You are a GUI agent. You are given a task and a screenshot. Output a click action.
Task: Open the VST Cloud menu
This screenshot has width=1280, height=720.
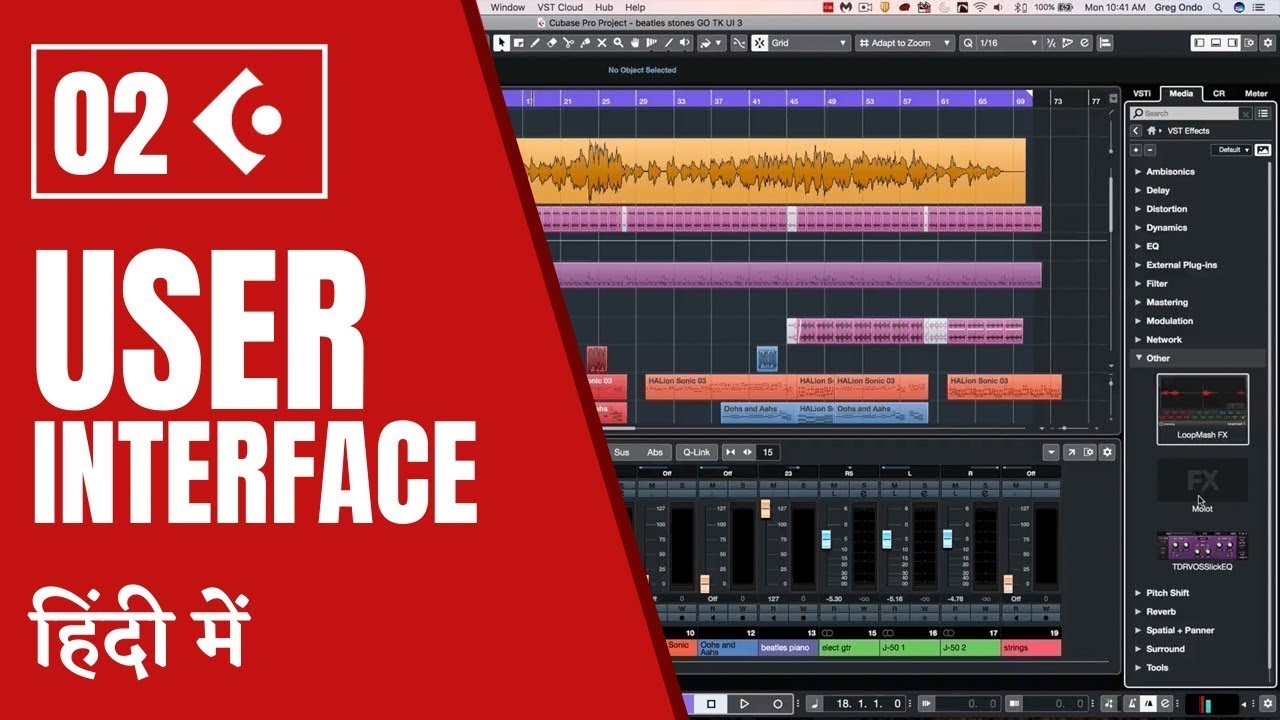(560, 7)
